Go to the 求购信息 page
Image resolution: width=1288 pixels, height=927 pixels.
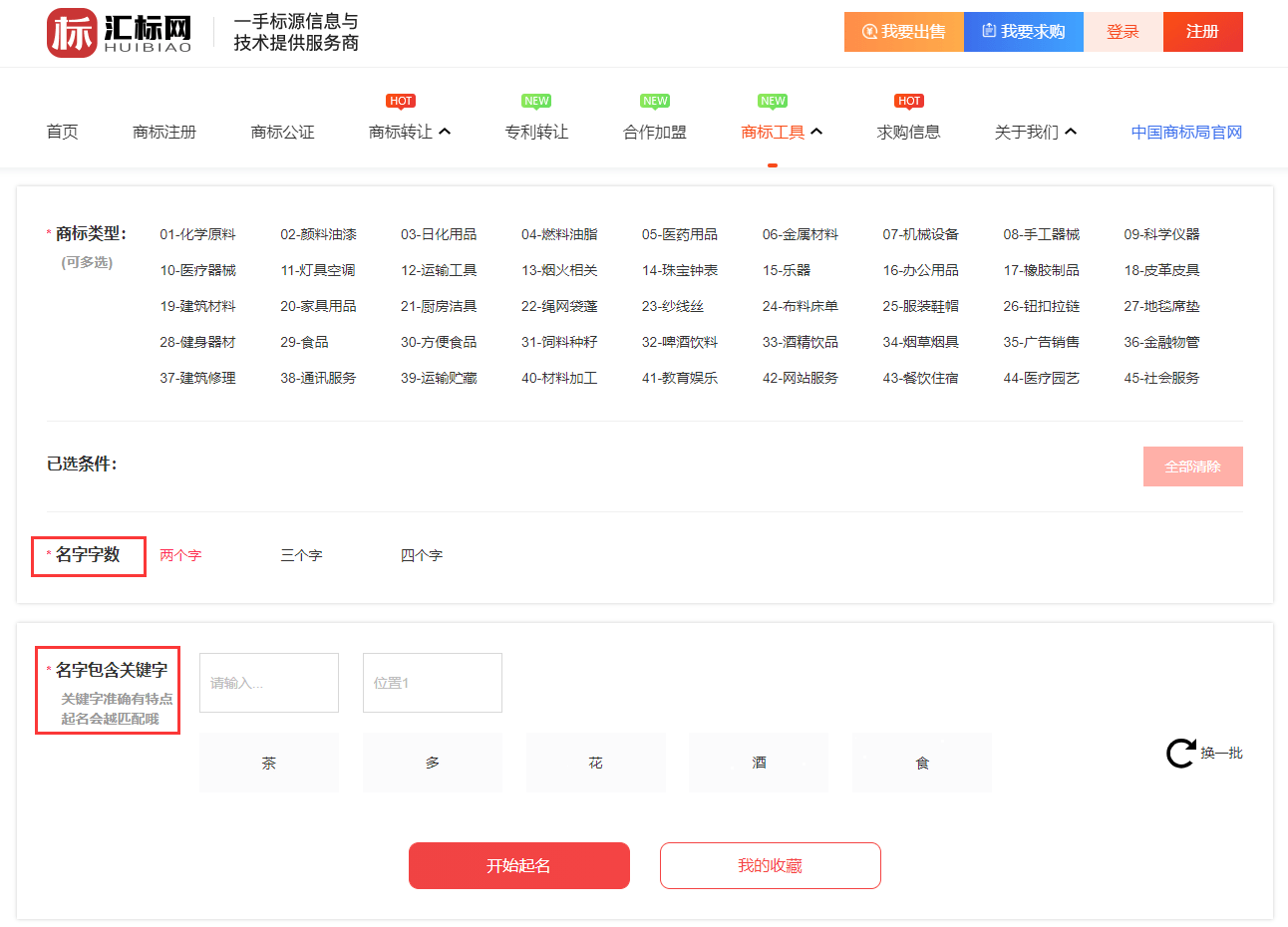pyautogui.click(x=908, y=132)
